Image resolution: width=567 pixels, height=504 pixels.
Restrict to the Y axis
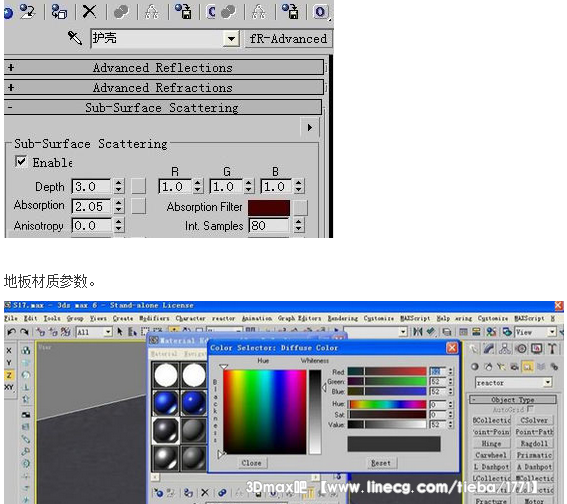(x=9, y=363)
